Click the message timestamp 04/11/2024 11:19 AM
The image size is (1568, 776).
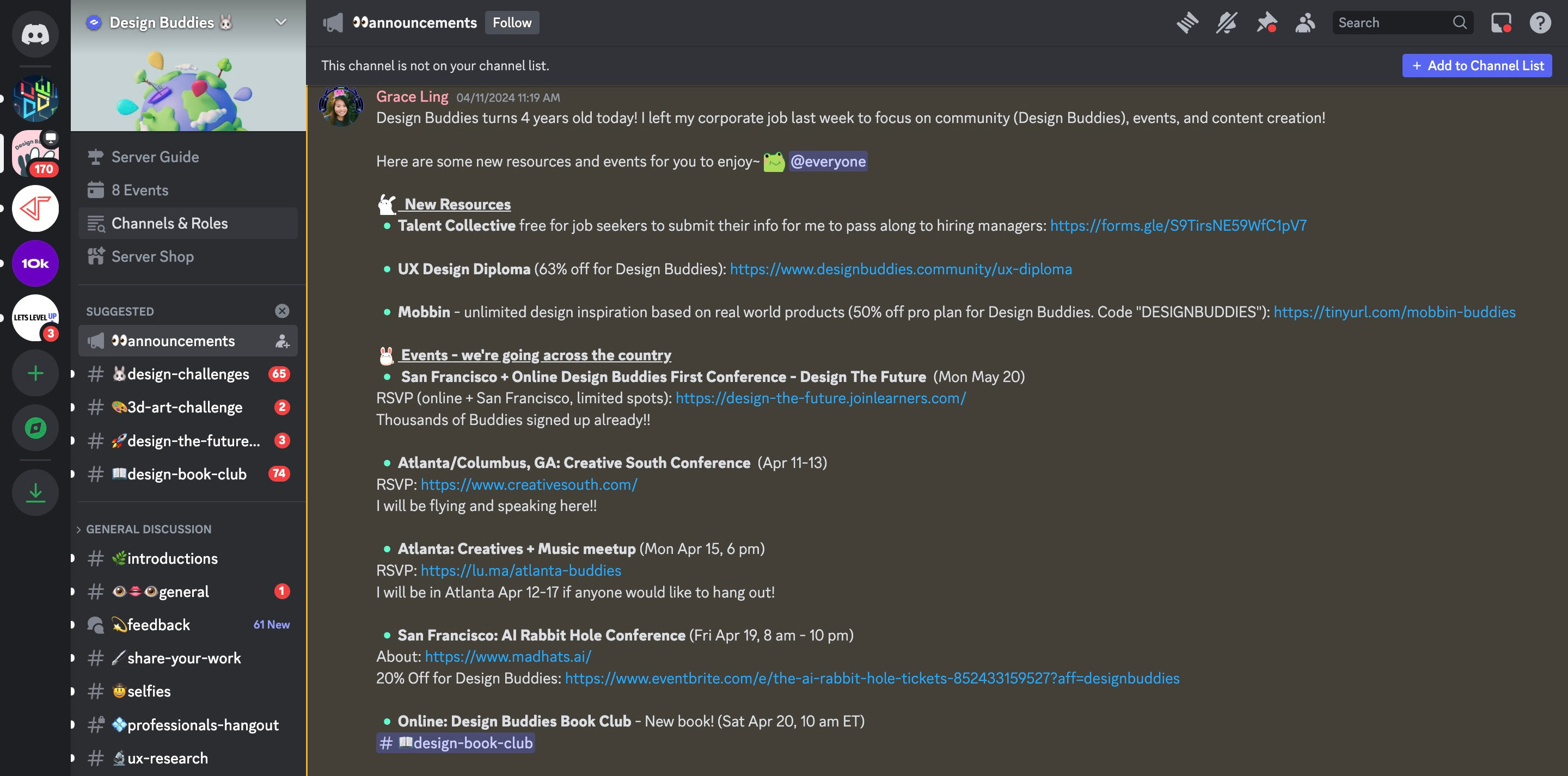509,97
